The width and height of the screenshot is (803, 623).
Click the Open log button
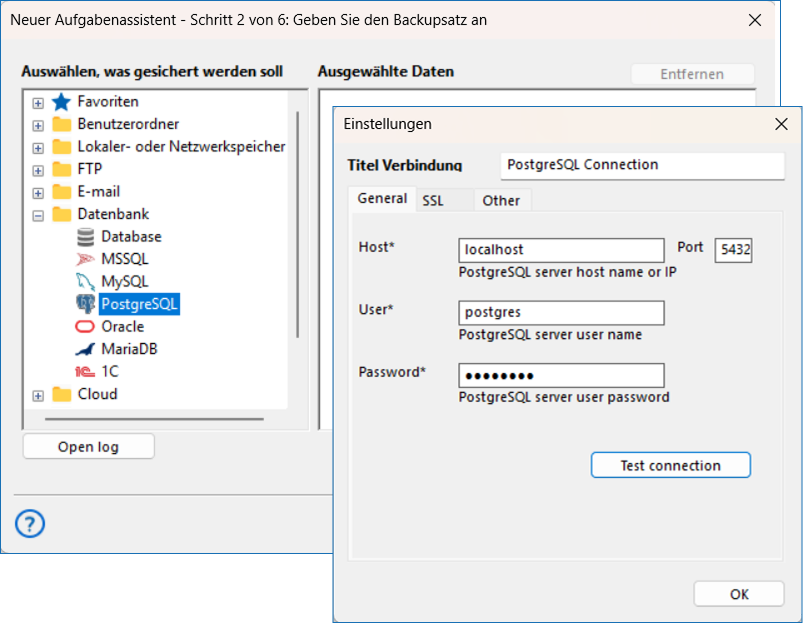point(88,446)
